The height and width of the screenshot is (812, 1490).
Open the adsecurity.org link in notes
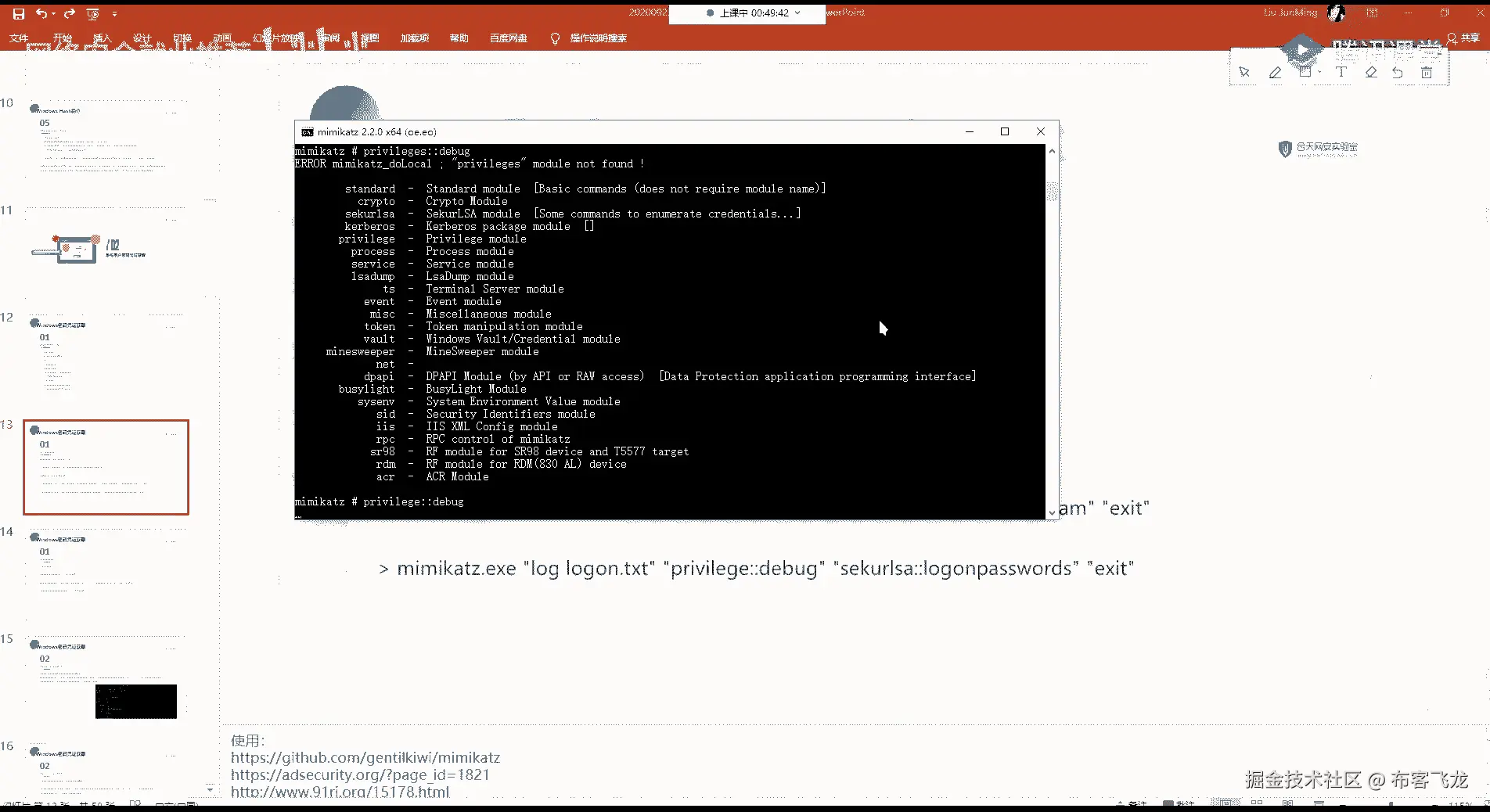click(360, 774)
